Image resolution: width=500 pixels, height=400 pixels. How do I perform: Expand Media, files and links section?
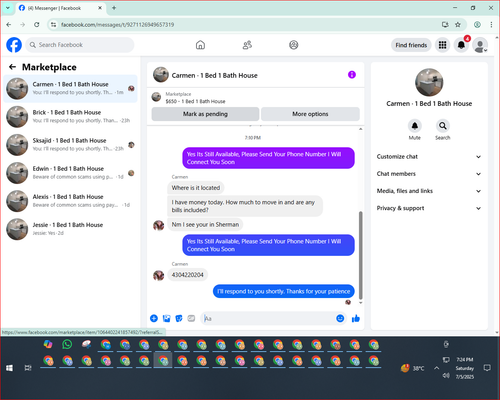pos(429,191)
